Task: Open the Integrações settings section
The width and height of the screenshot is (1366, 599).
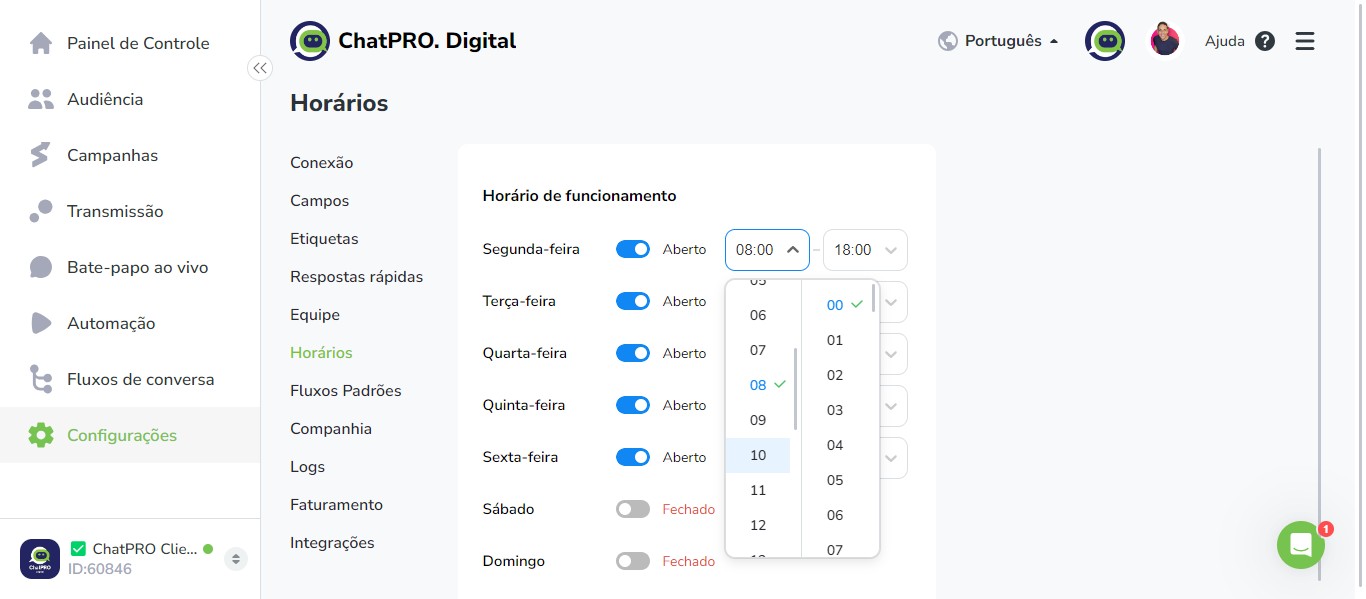Action: click(x=332, y=543)
